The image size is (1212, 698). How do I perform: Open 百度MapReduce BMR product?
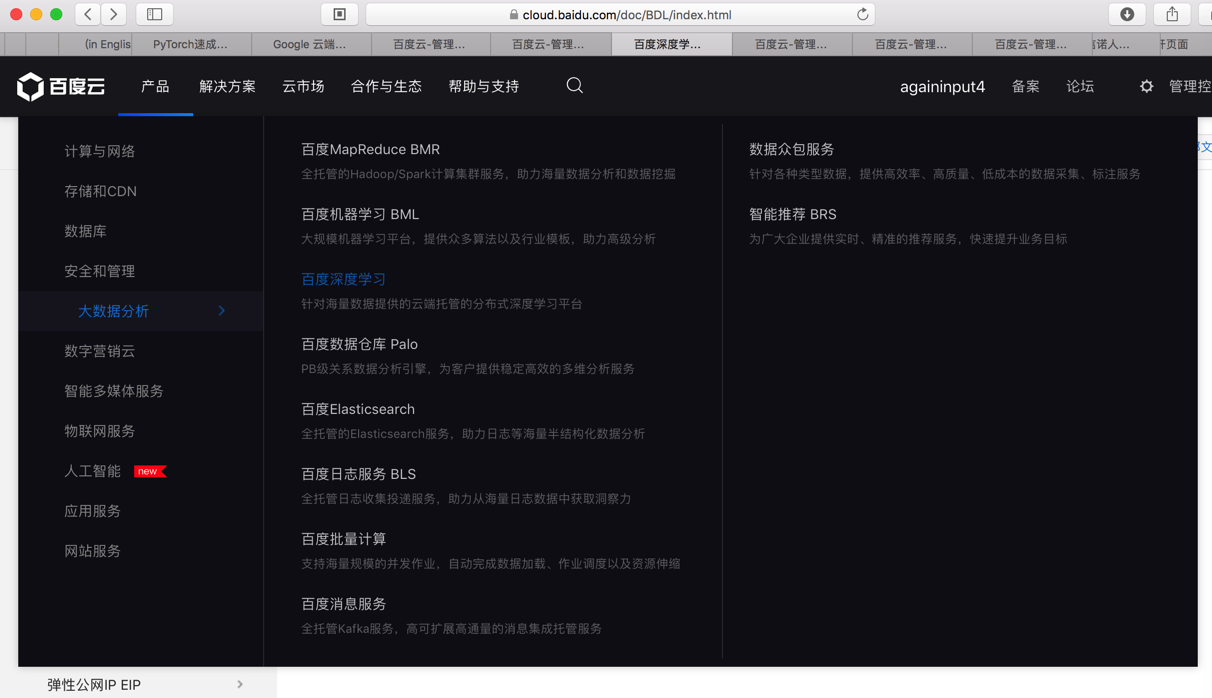371,149
